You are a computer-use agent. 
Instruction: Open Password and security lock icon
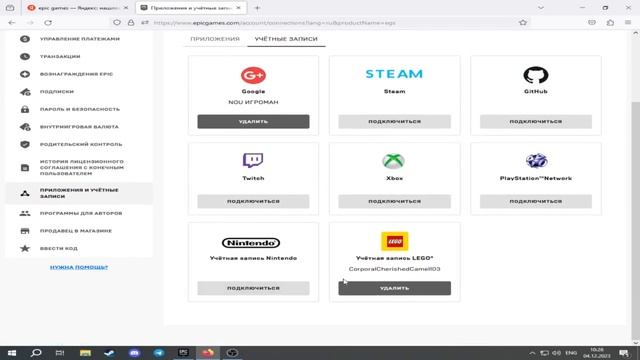[25, 109]
